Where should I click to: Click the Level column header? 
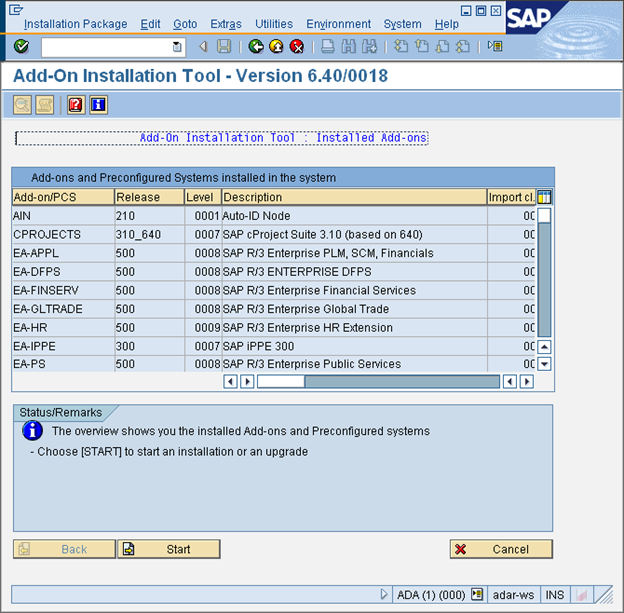(203, 197)
